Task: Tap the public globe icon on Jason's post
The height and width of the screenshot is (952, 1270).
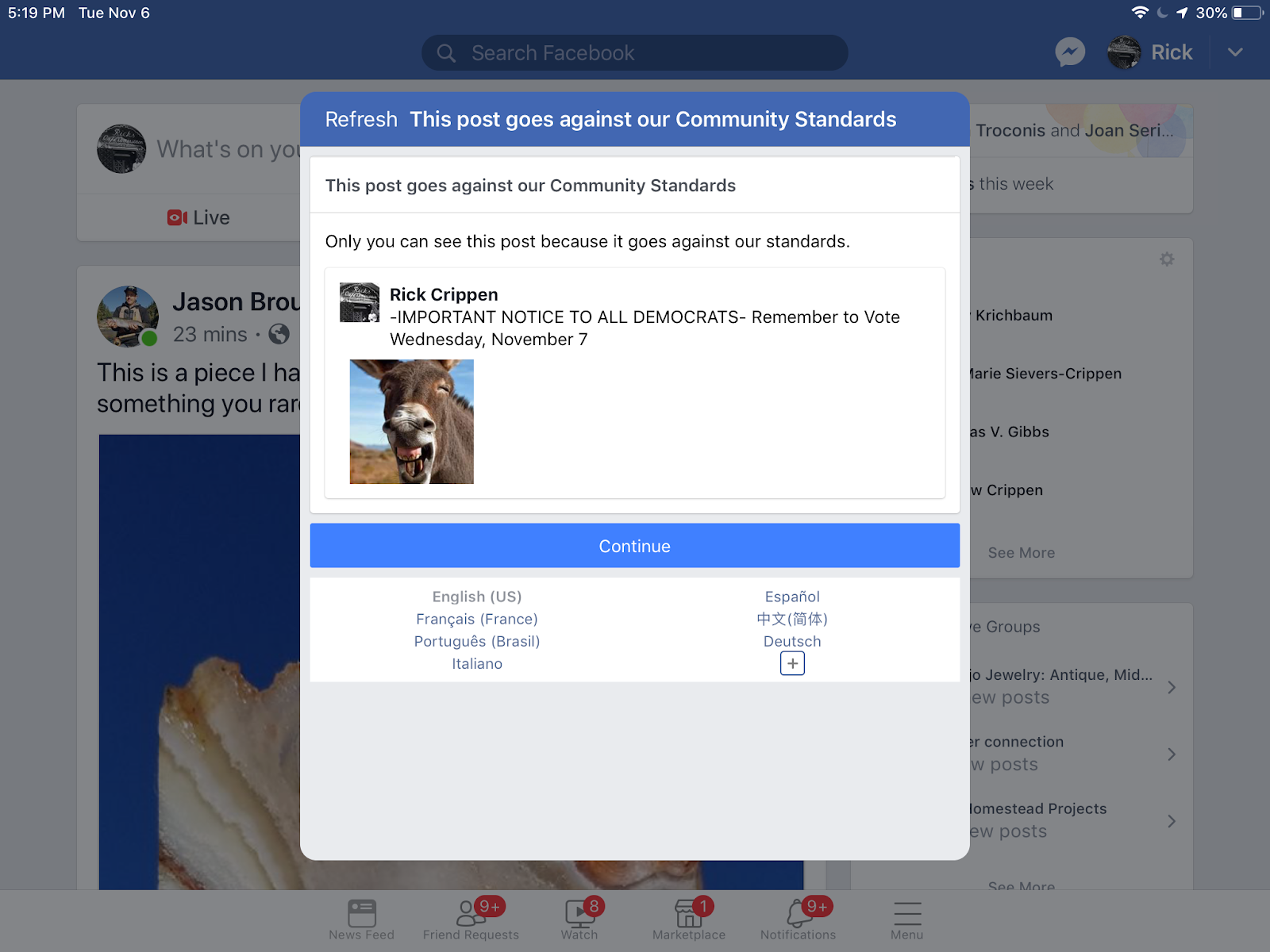Action: coord(279,334)
